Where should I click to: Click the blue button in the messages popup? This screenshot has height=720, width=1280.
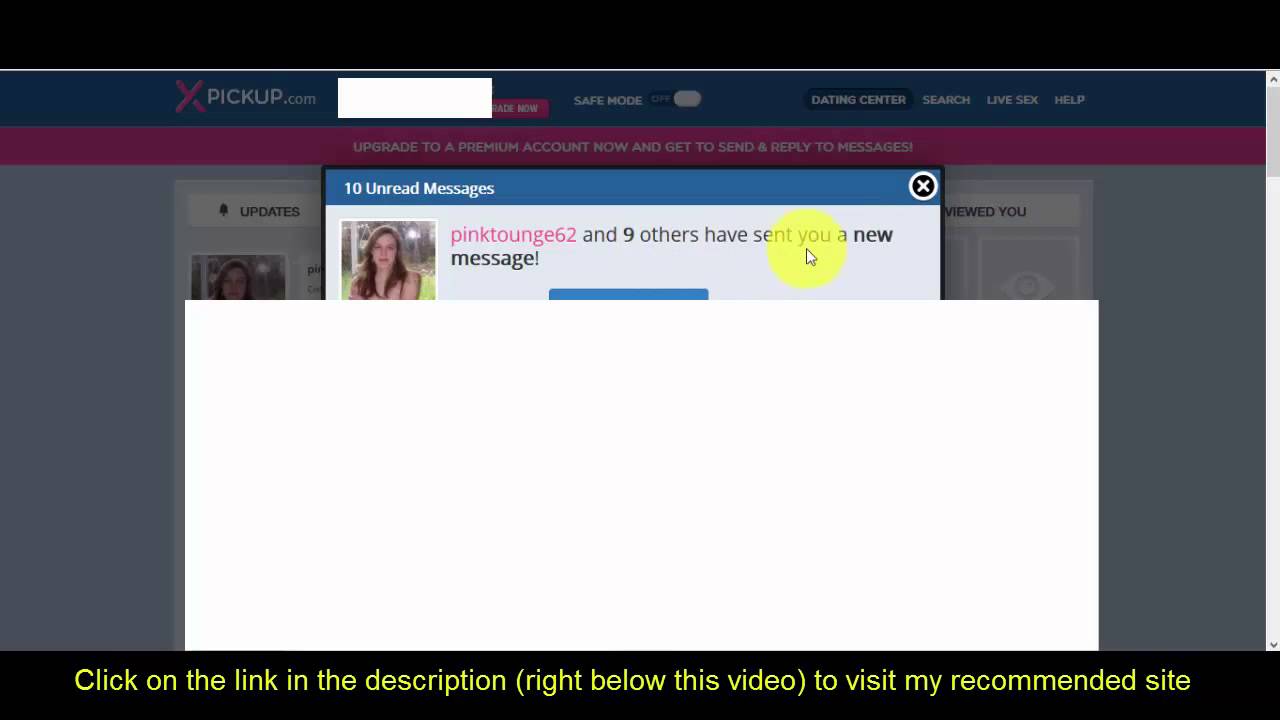click(x=628, y=294)
